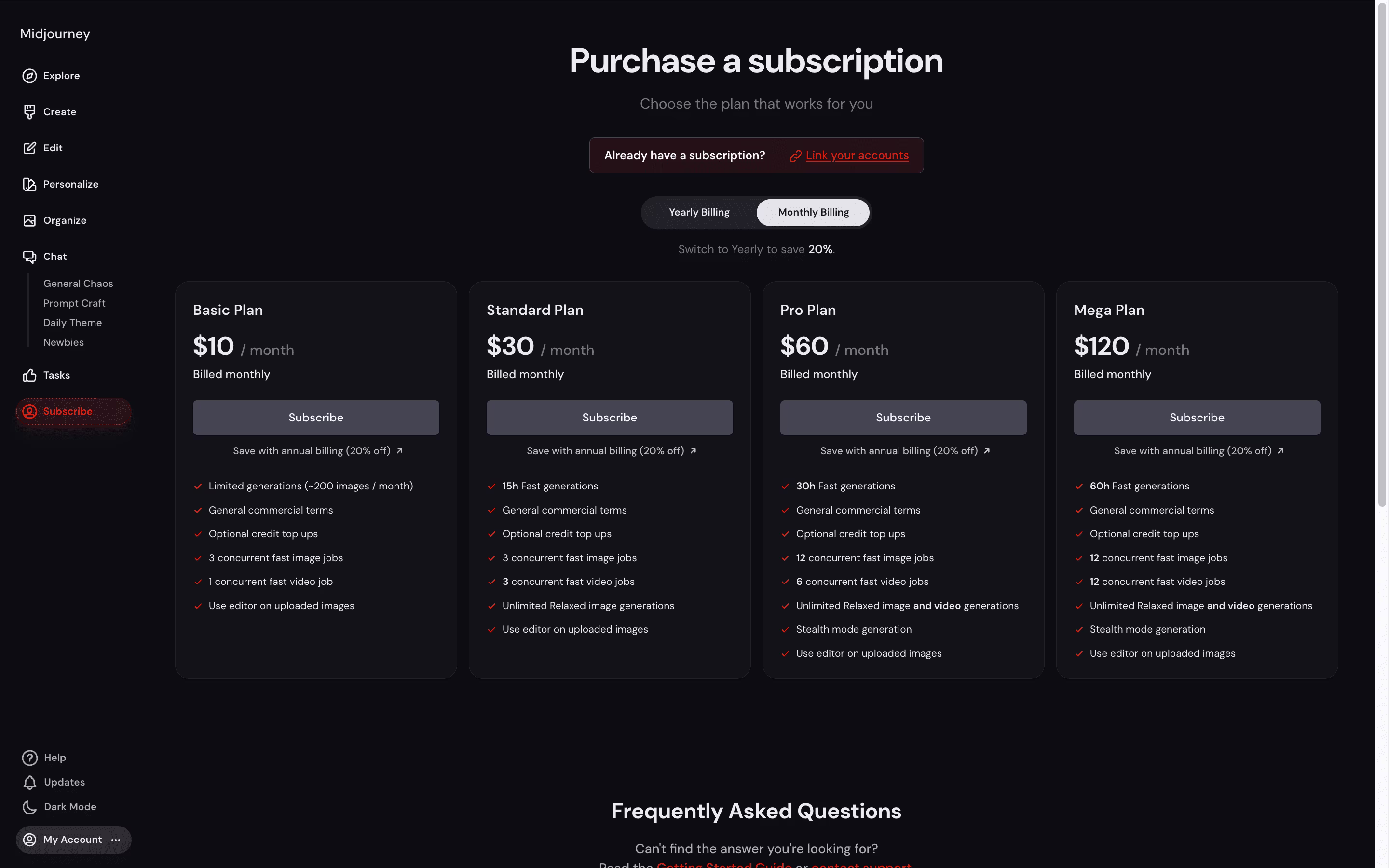Open the Personalize icon in the sidebar
The width and height of the screenshot is (1389, 868).
(x=29, y=184)
